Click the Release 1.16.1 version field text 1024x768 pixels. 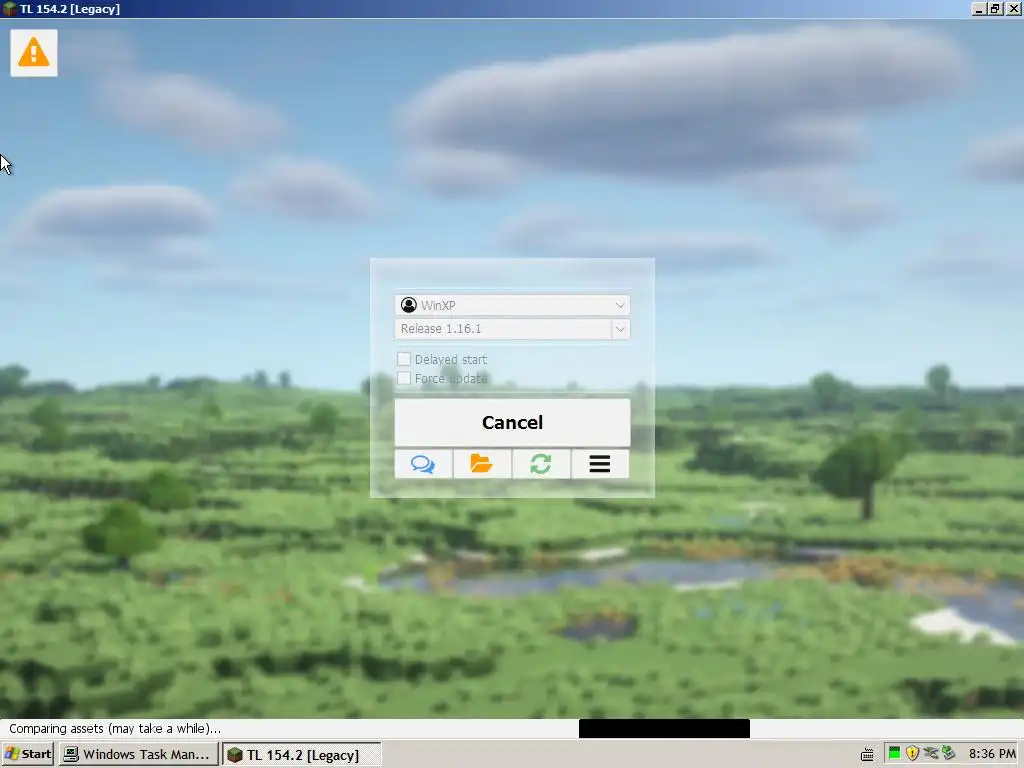[441, 328]
